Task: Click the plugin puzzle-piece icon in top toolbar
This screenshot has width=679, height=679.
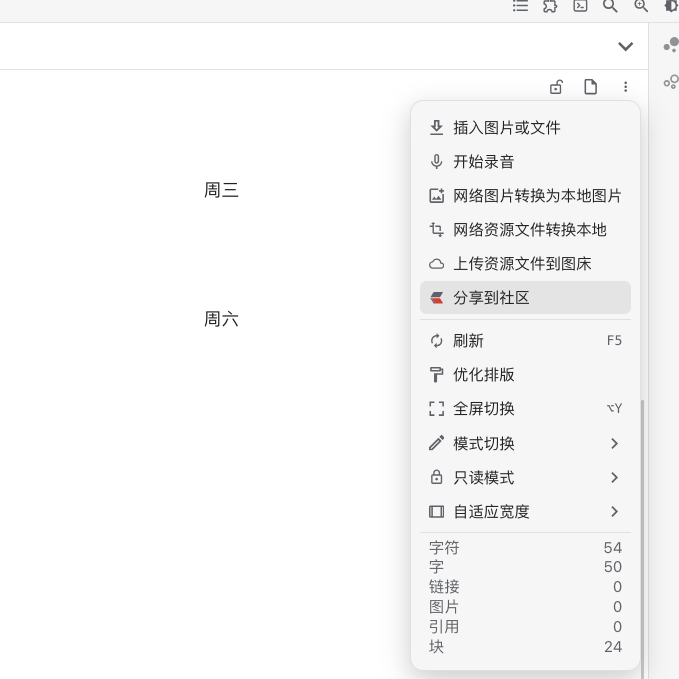Action: point(550,6)
